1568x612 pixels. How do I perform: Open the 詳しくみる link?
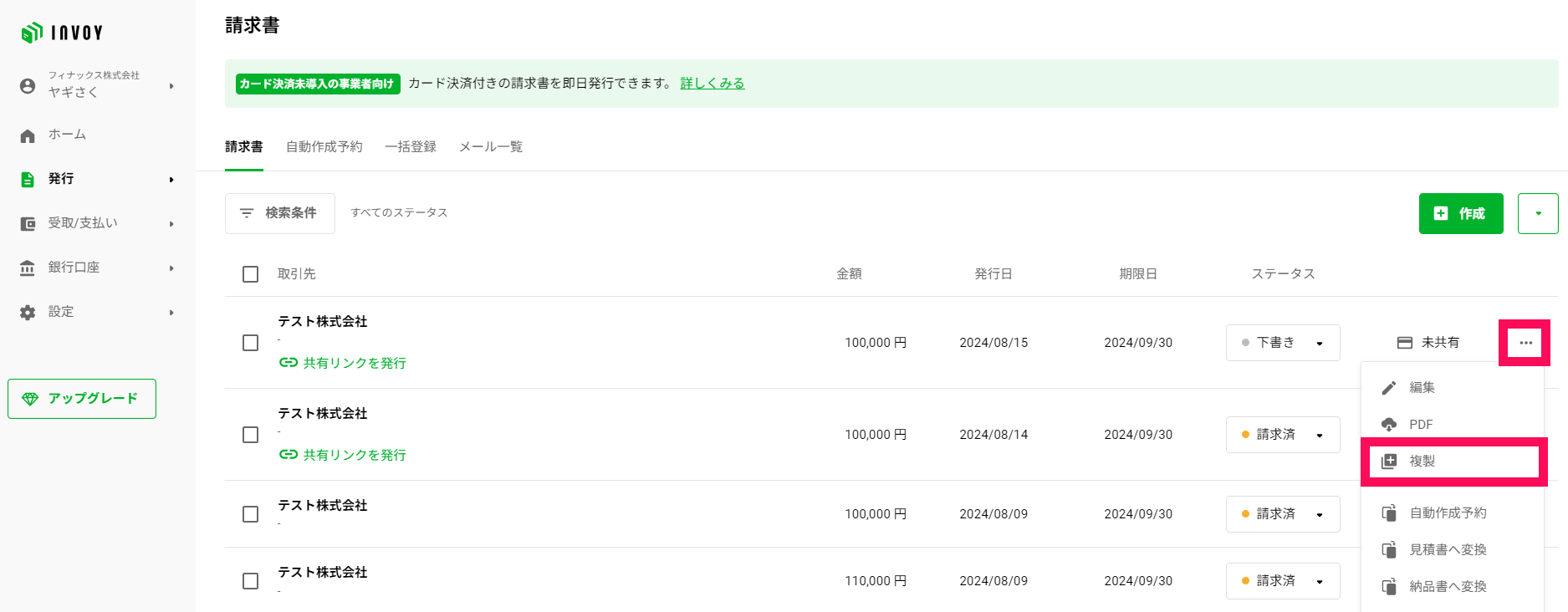click(x=712, y=84)
